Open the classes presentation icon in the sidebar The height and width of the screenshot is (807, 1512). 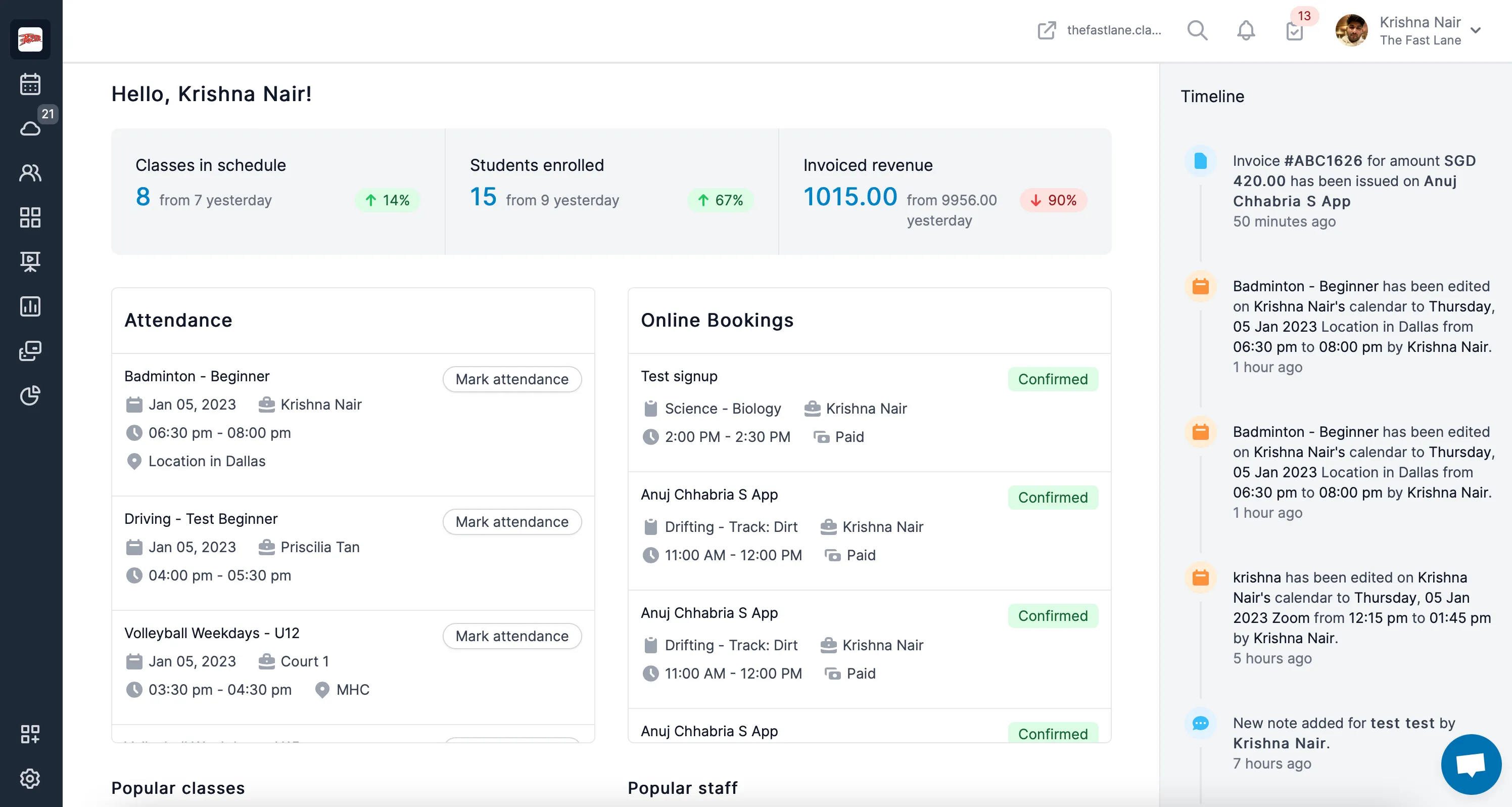[x=30, y=262]
